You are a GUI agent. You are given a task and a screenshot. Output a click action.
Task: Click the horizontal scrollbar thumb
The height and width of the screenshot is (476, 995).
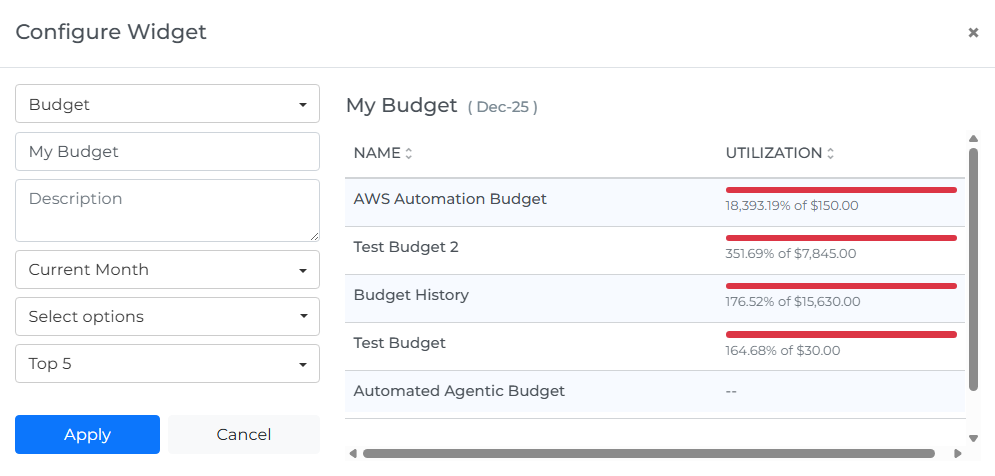tap(648, 454)
